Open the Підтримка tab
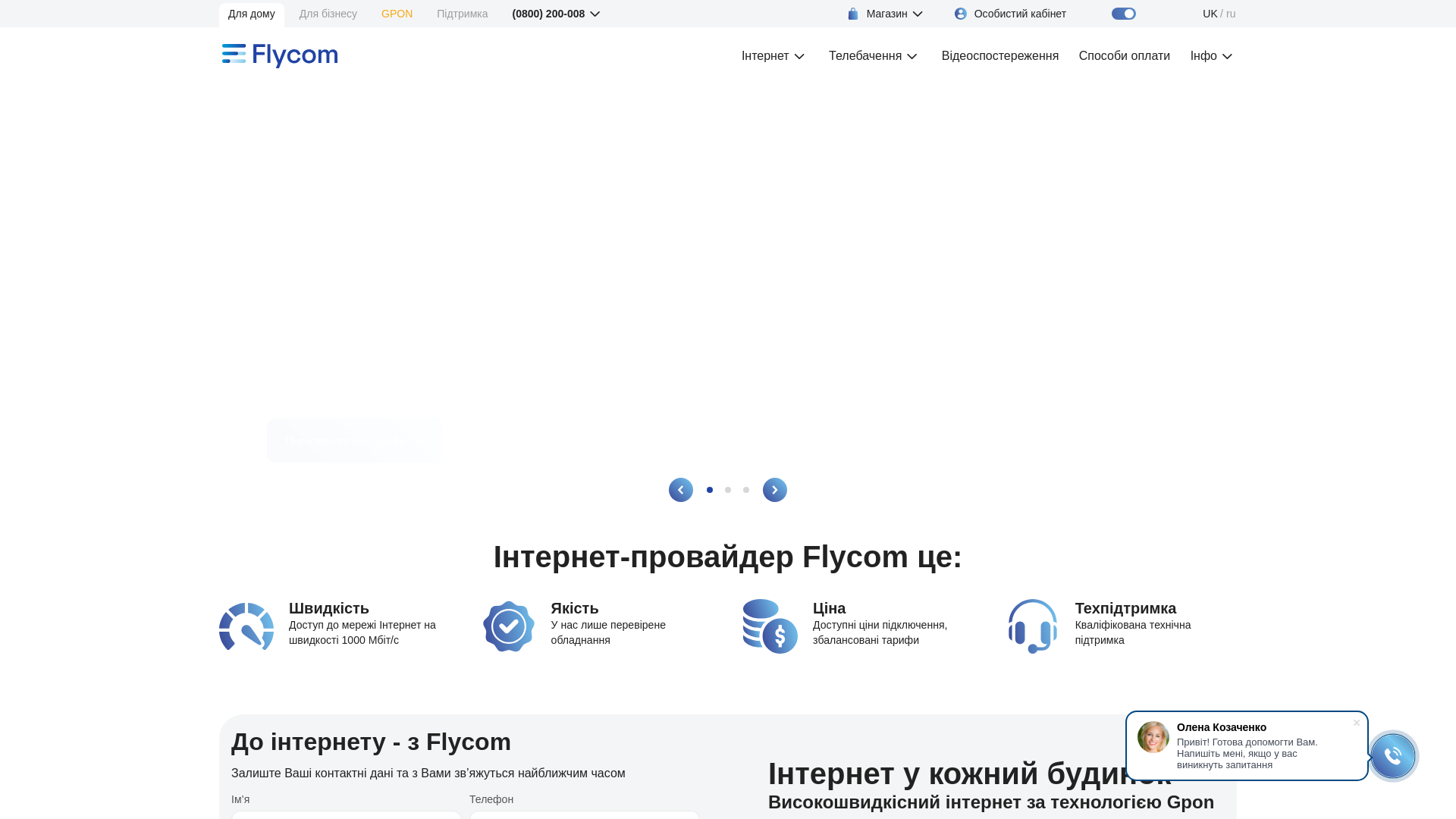Viewport: 1456px width, 819px height. click(x=463, y=14)
